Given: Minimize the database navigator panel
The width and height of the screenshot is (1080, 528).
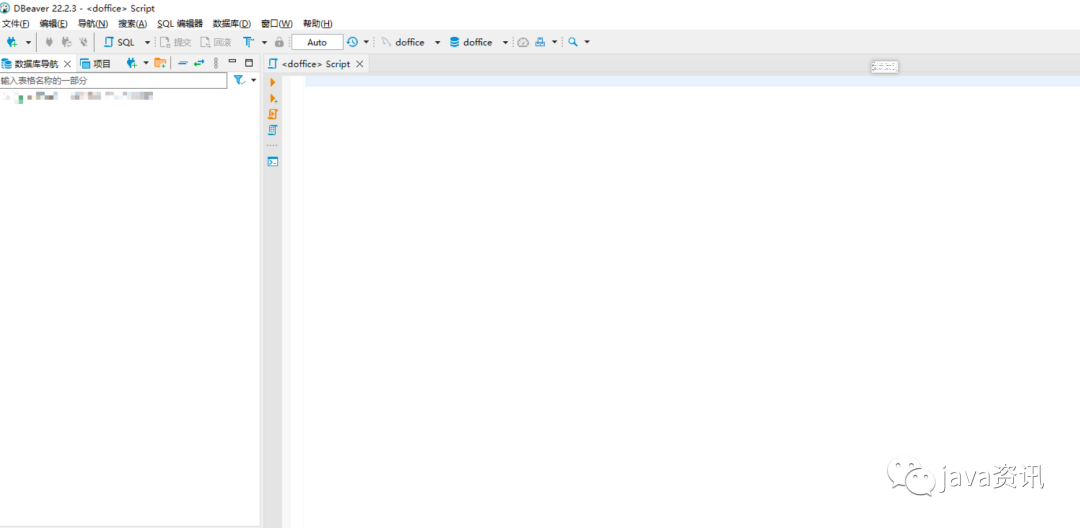Looking at the screenshot, I should click(232, 62).
